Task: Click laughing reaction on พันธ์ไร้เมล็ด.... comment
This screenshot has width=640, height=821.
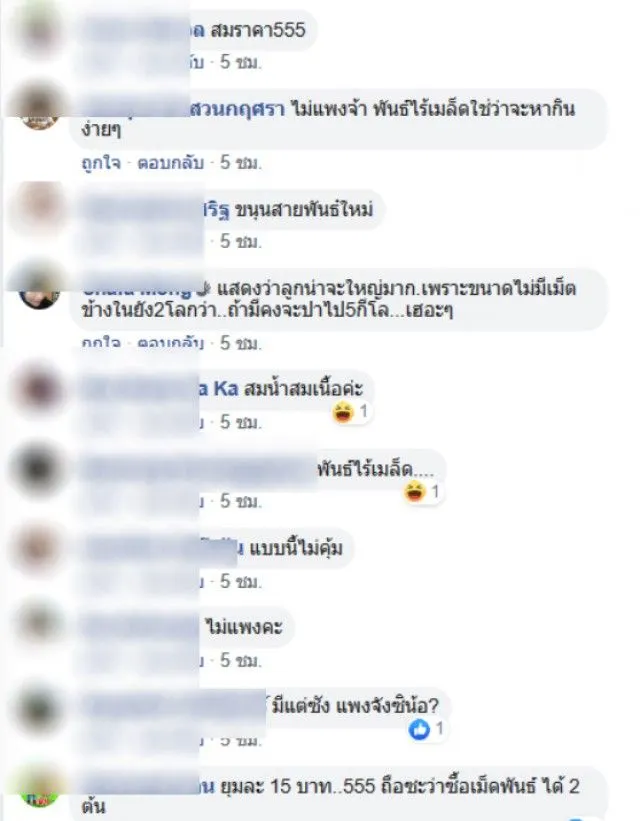Action: coord(415,492)
